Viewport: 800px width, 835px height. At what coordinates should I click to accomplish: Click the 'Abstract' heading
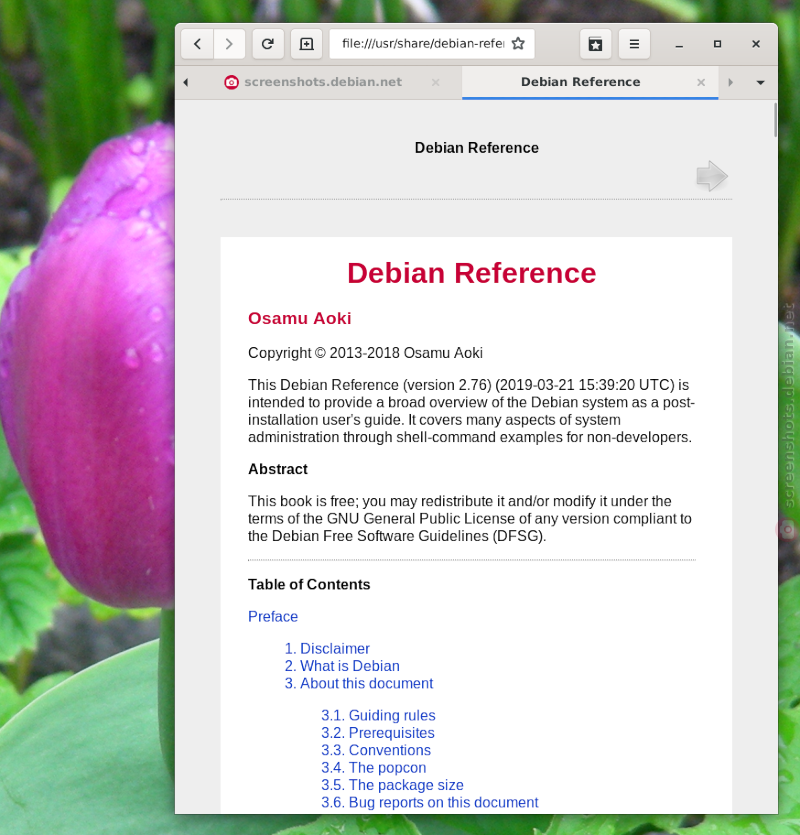(x=278, y=469)
